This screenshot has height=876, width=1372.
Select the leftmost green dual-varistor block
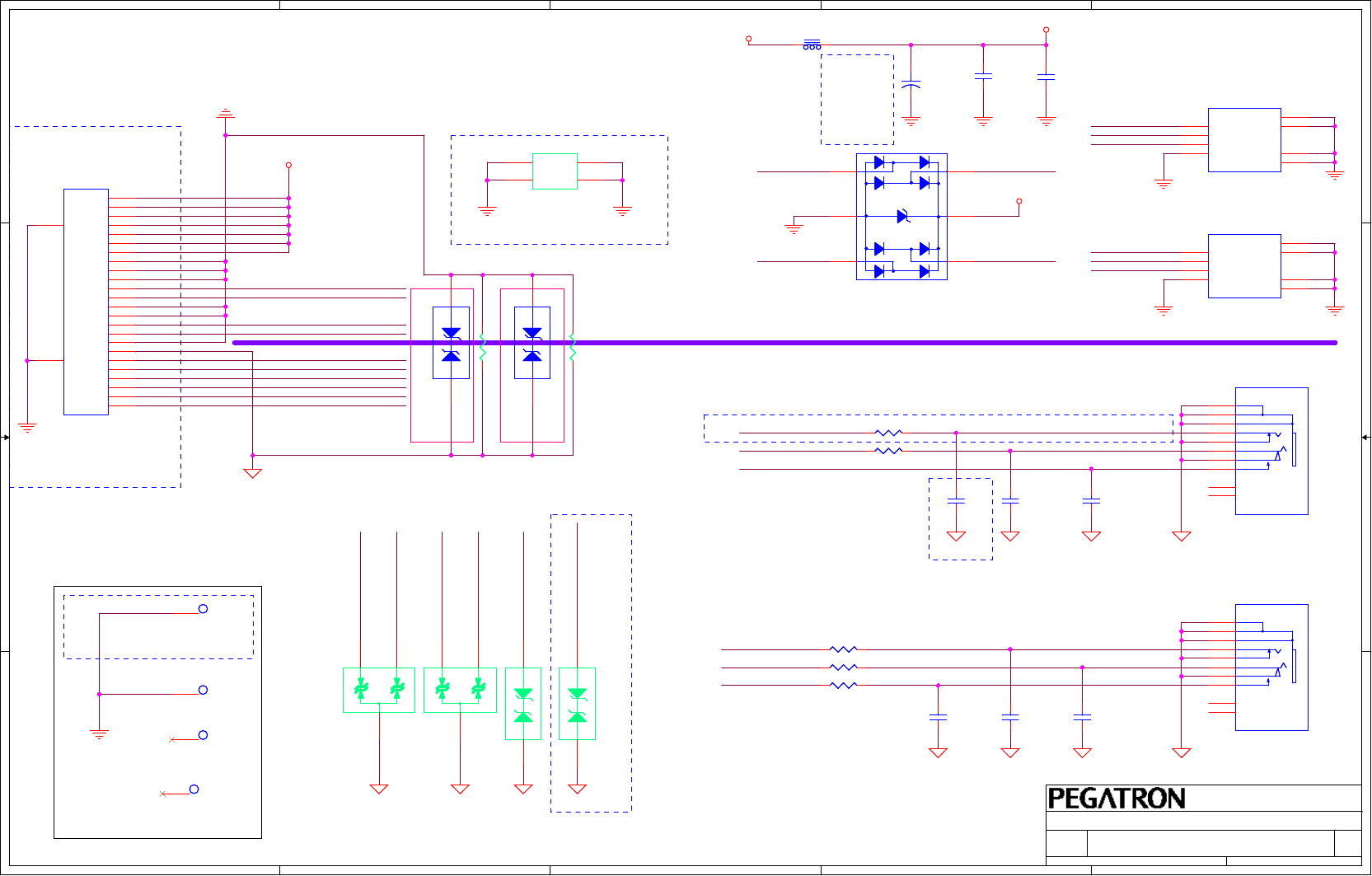tap(379, 690)
